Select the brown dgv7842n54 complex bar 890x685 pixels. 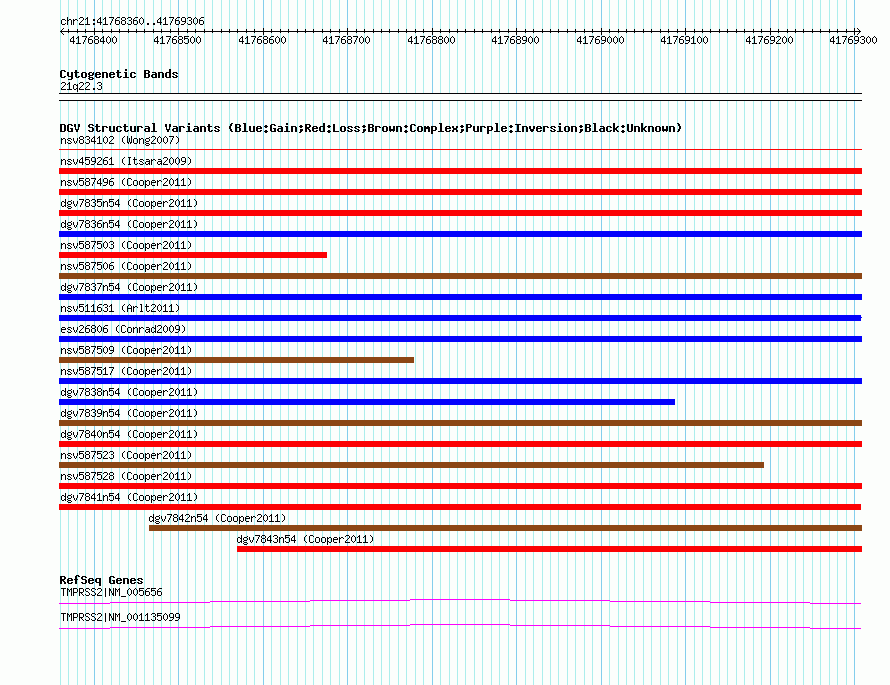505,528
